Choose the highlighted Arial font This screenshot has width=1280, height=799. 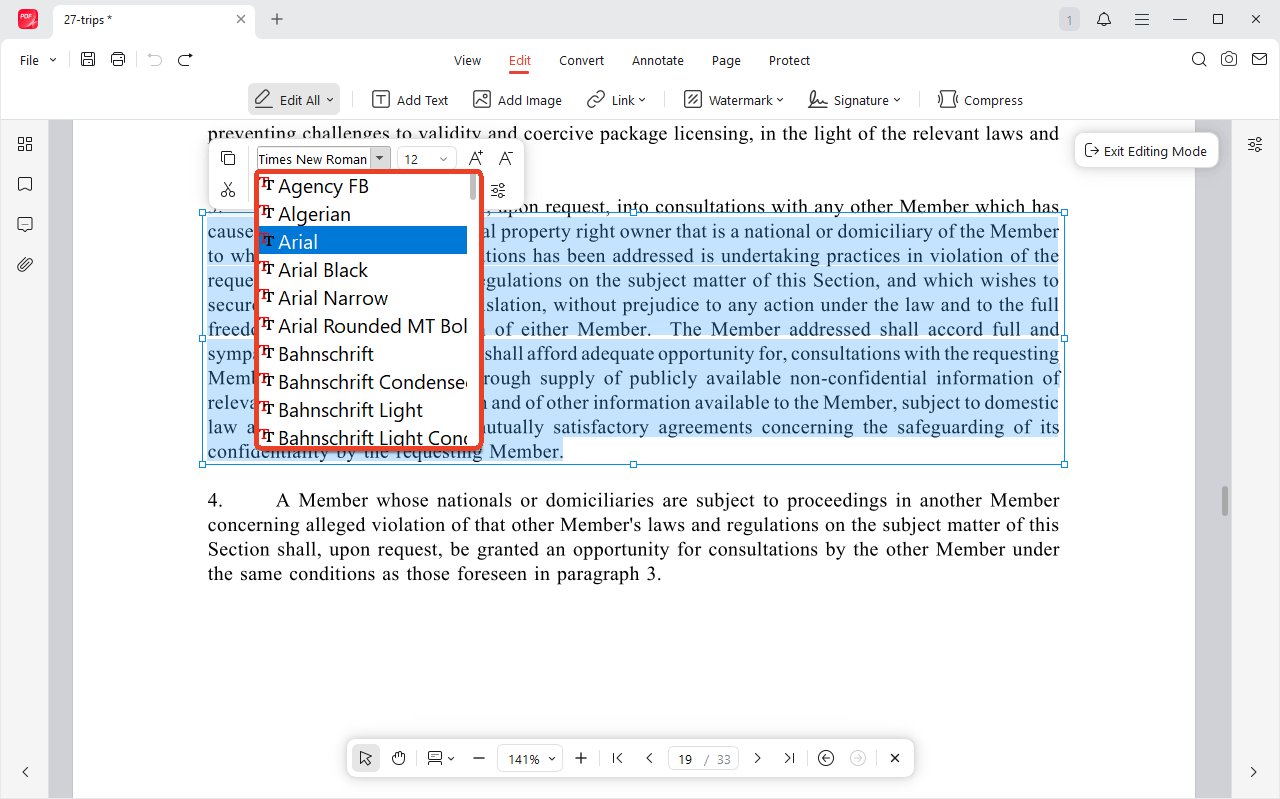(x=363, y=242)
